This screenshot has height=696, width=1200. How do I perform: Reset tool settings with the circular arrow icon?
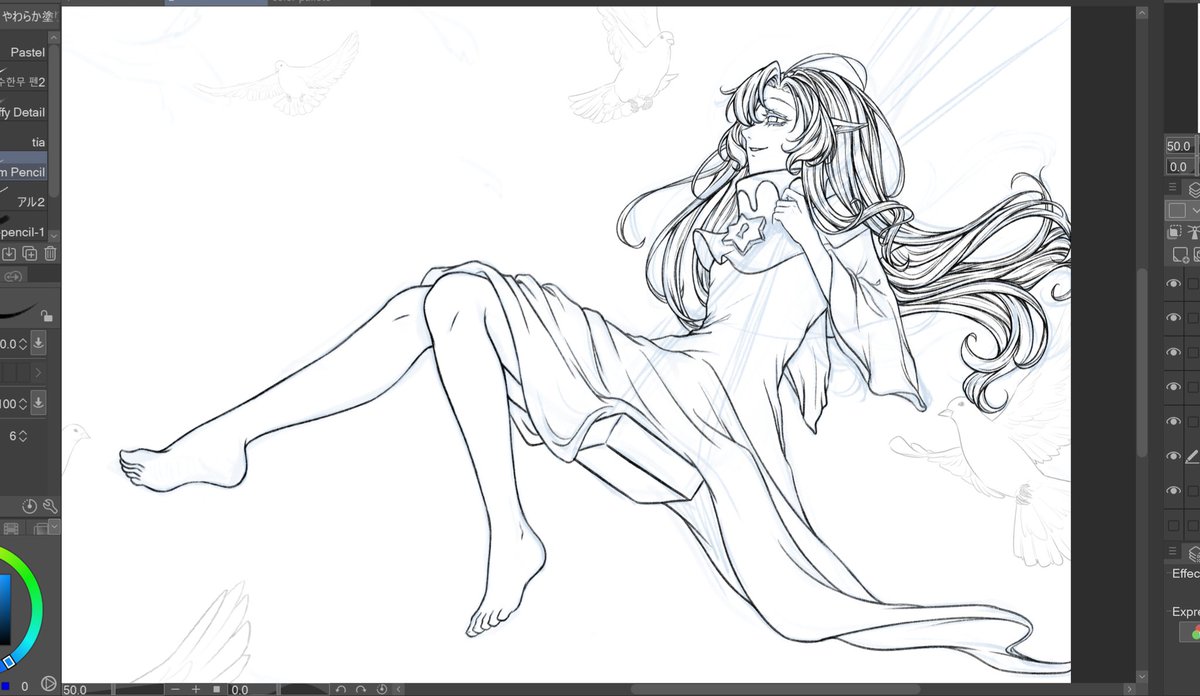click(x=29, y=507)
